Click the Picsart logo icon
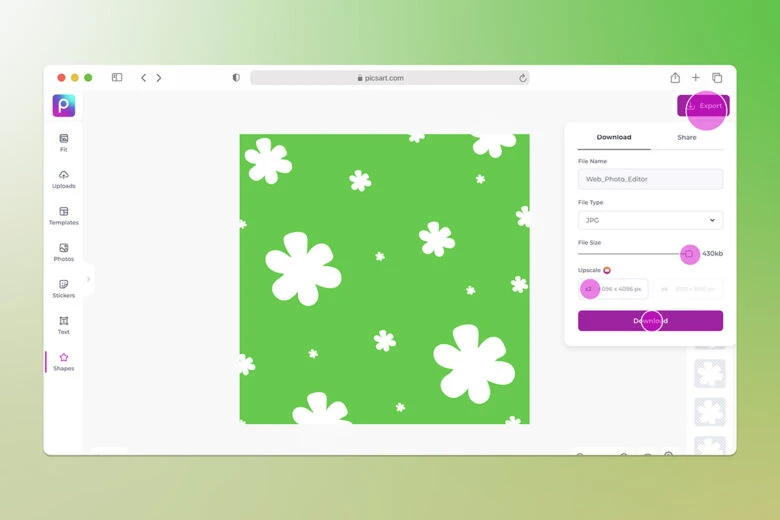Viewport: 780px width, 520px height. coord(64,106)
